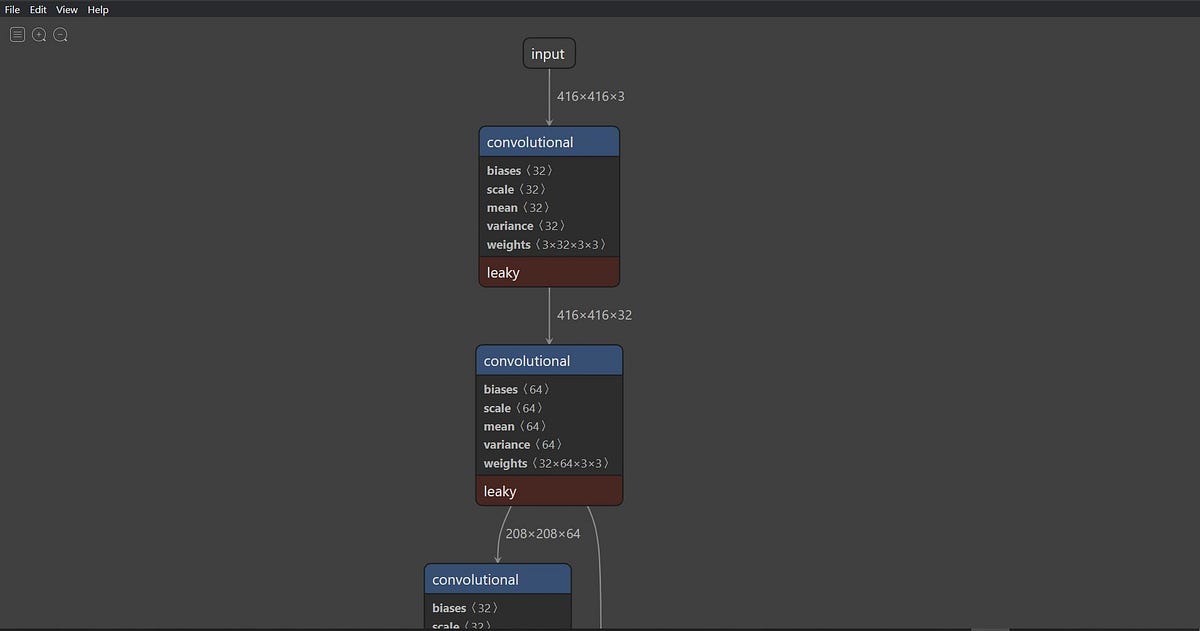1200x631 pixels.
Task: Open the File menu
Action: 11,9
